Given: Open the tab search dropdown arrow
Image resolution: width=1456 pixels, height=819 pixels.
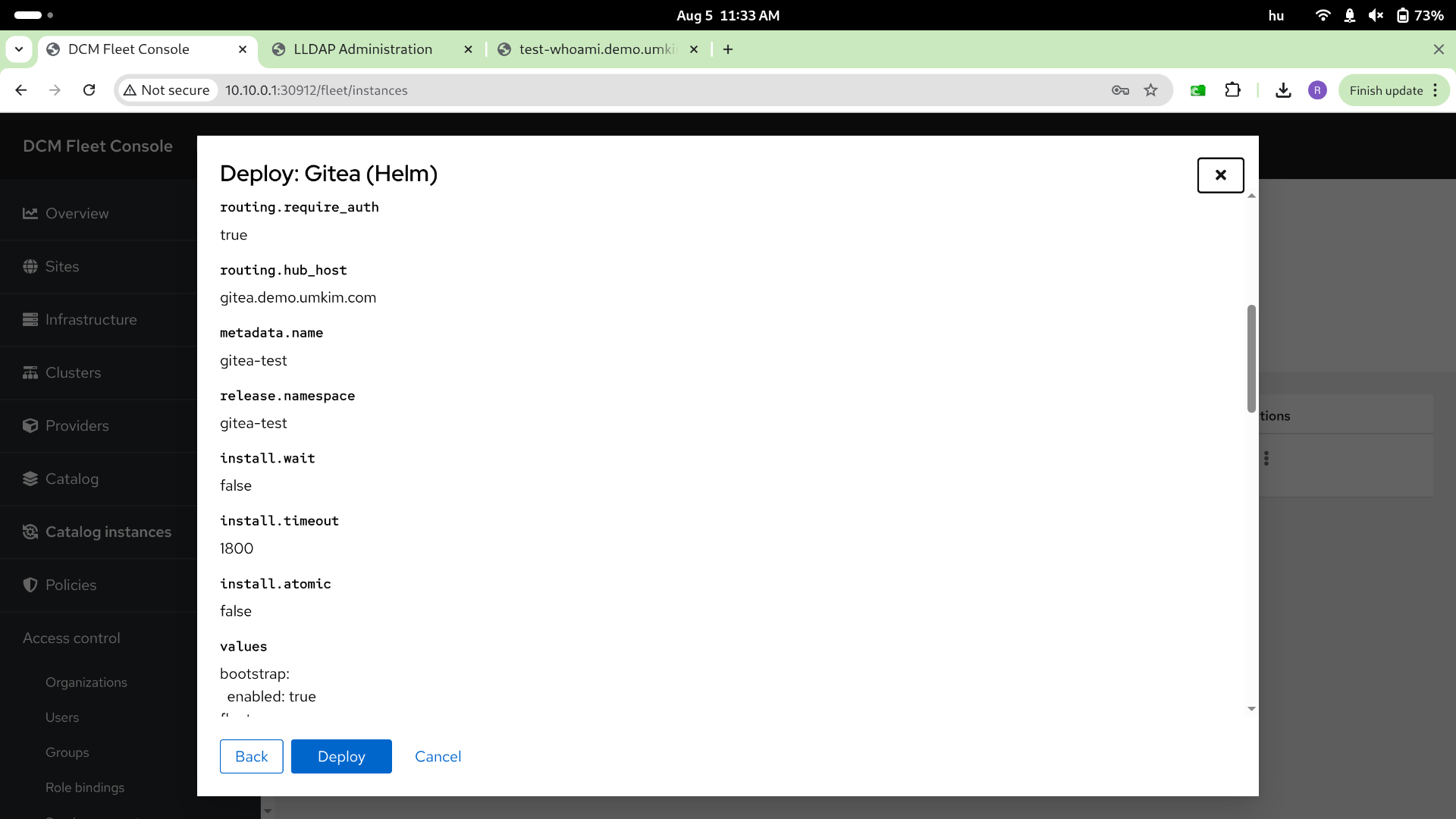Looking at the screenshot, I should pyautogui.click(x=19, y=49).
